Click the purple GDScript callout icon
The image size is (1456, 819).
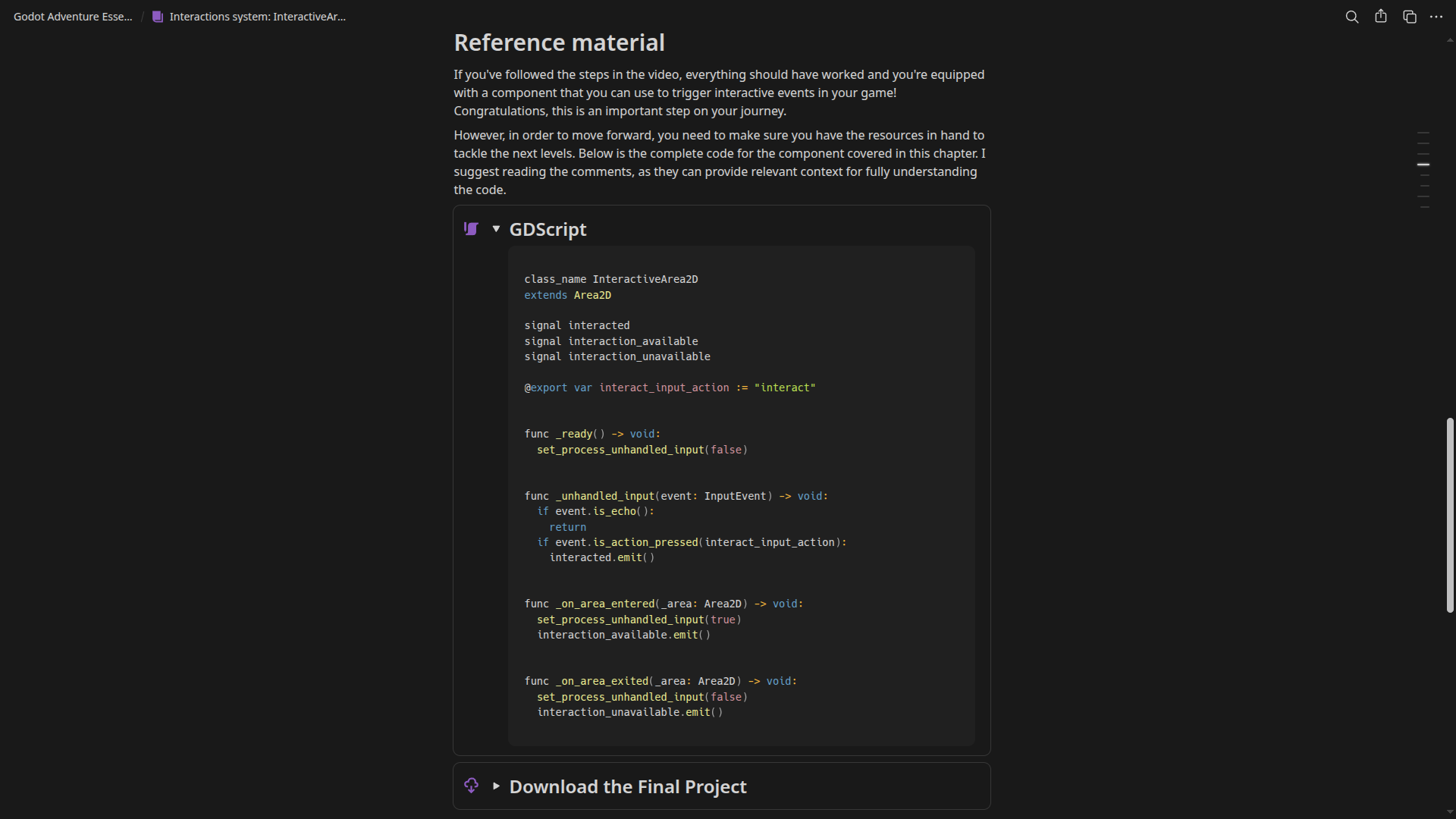pos(471,229)
